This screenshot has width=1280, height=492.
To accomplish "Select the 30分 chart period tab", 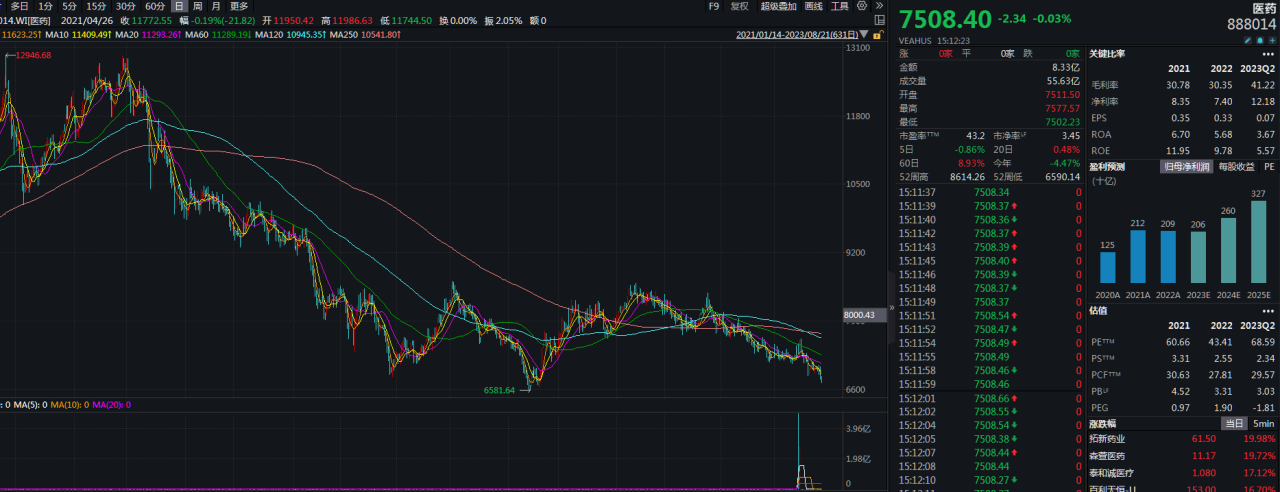I will pos(125,6).
